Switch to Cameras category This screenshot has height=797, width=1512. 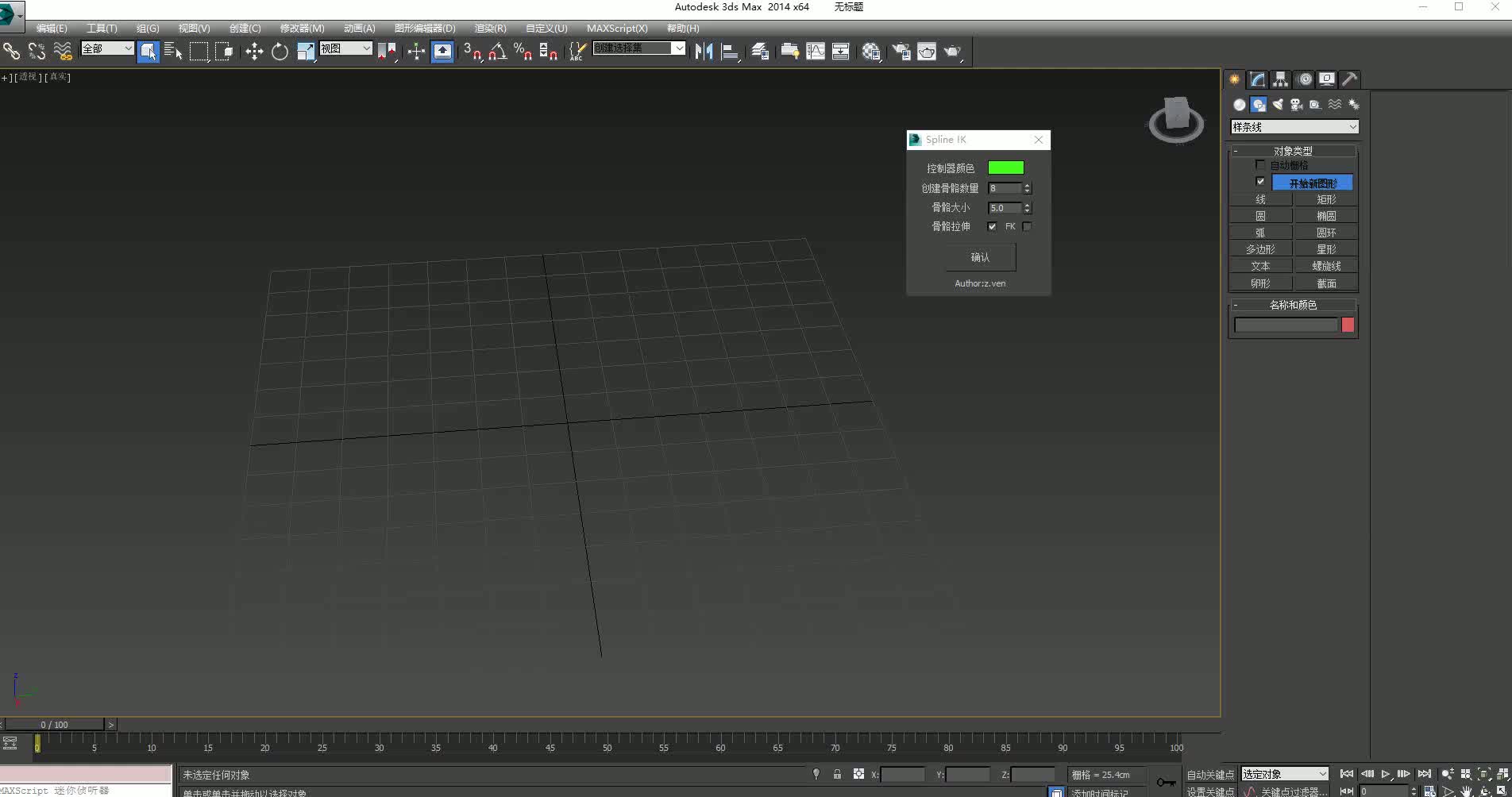tap(1297, 105)
